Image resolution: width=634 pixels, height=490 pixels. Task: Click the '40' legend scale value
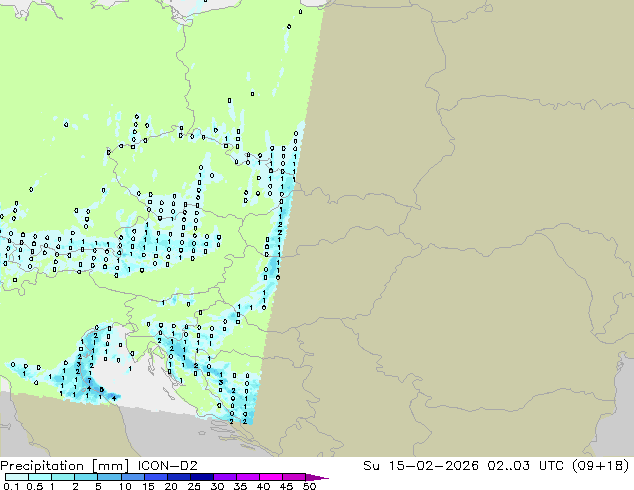click(x=263, y=486)
